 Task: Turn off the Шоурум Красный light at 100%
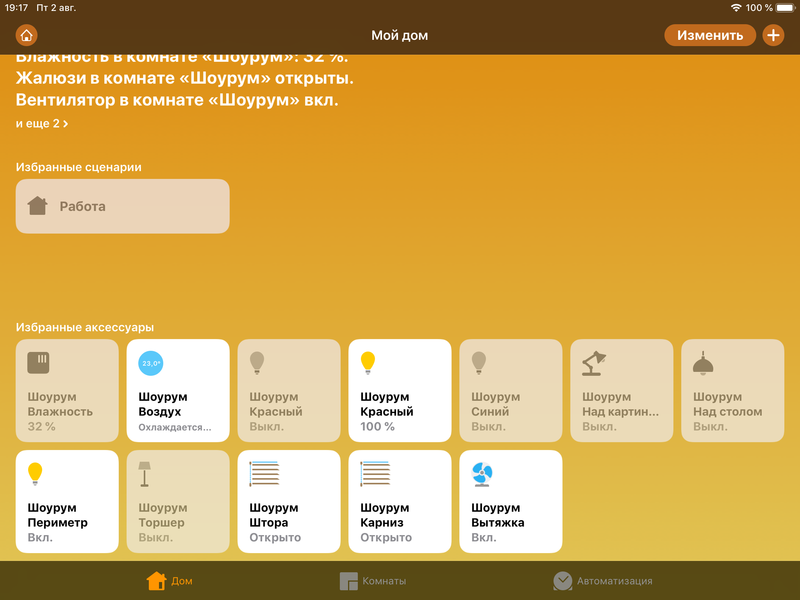(x=400, y=390)
